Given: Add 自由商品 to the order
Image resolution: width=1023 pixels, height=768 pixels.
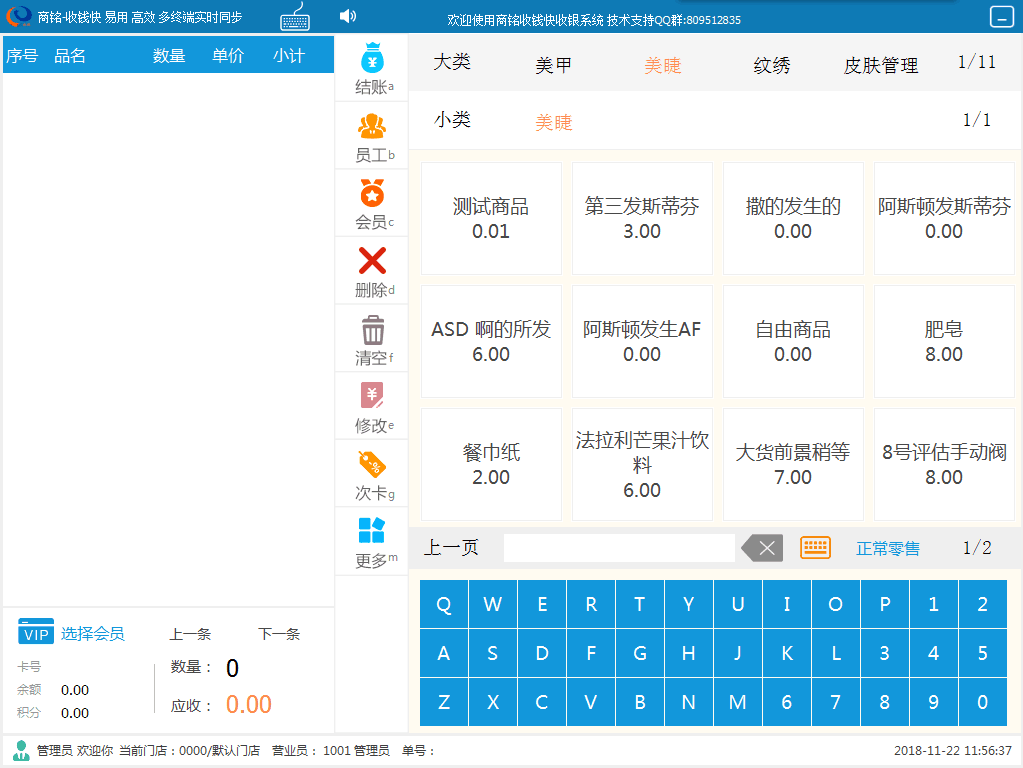Looking at the screenshot, I should [x=793, y=341].
